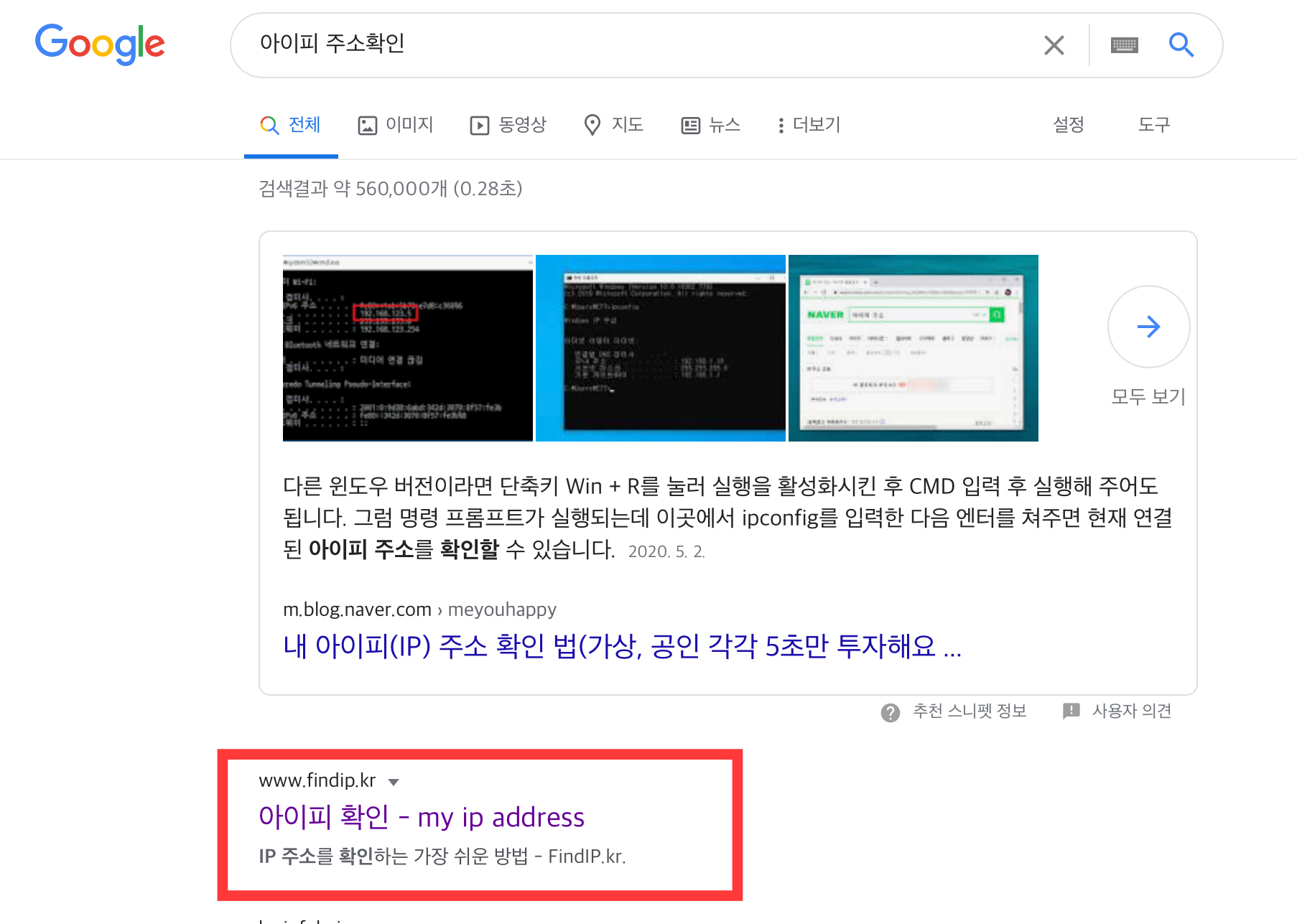
Task: Open the red-boxed command prompt thumbnail
Action: tap(408, 348)
